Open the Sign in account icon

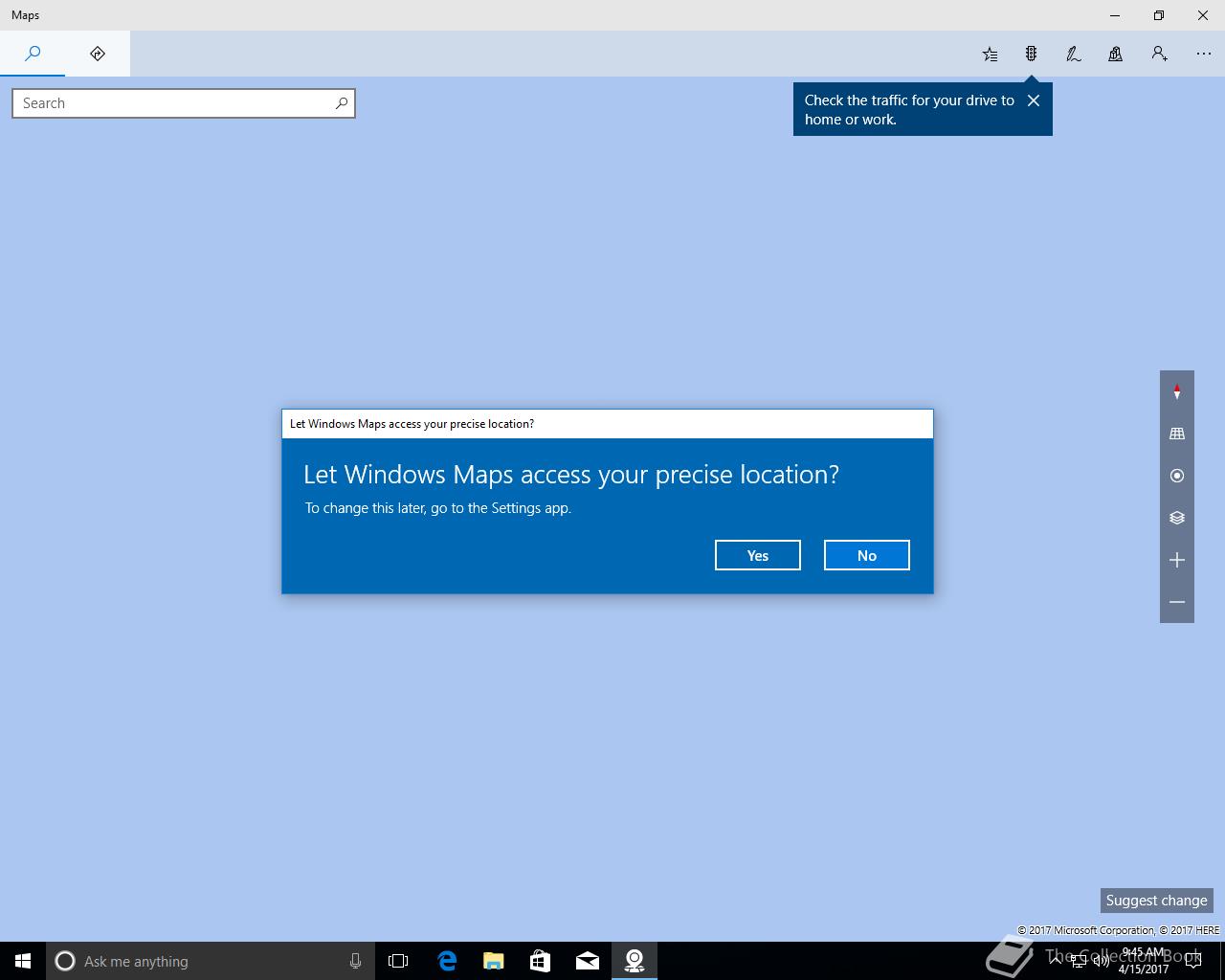point(1159,54)
